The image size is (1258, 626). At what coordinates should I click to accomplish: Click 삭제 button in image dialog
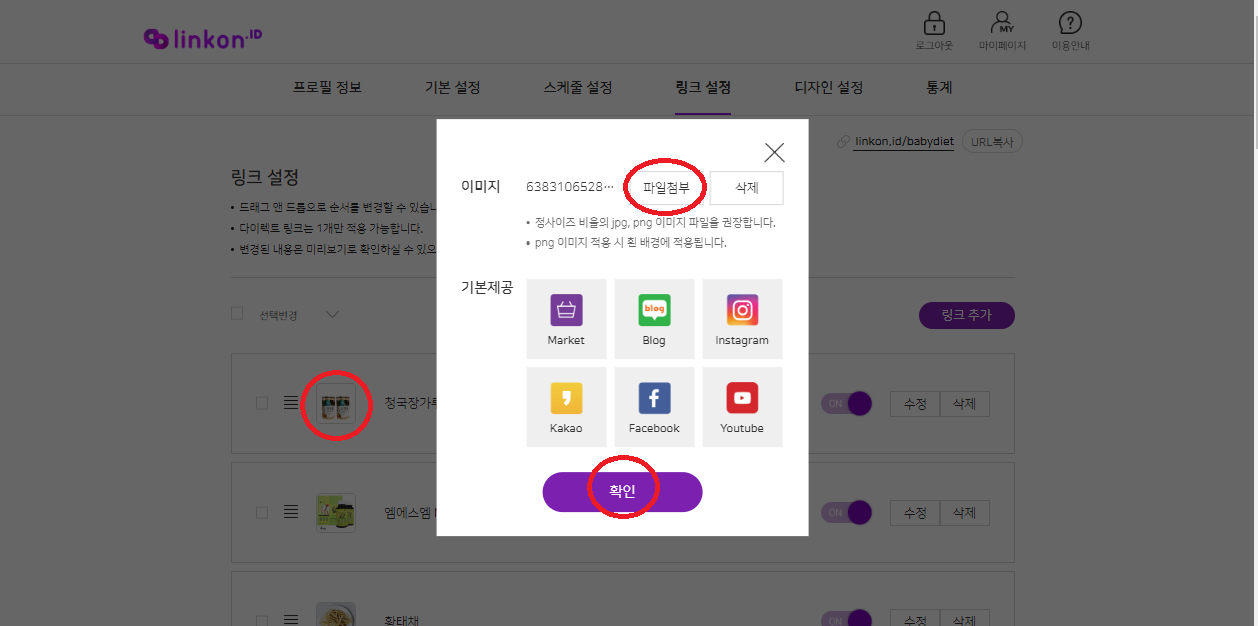click(746, 188)
